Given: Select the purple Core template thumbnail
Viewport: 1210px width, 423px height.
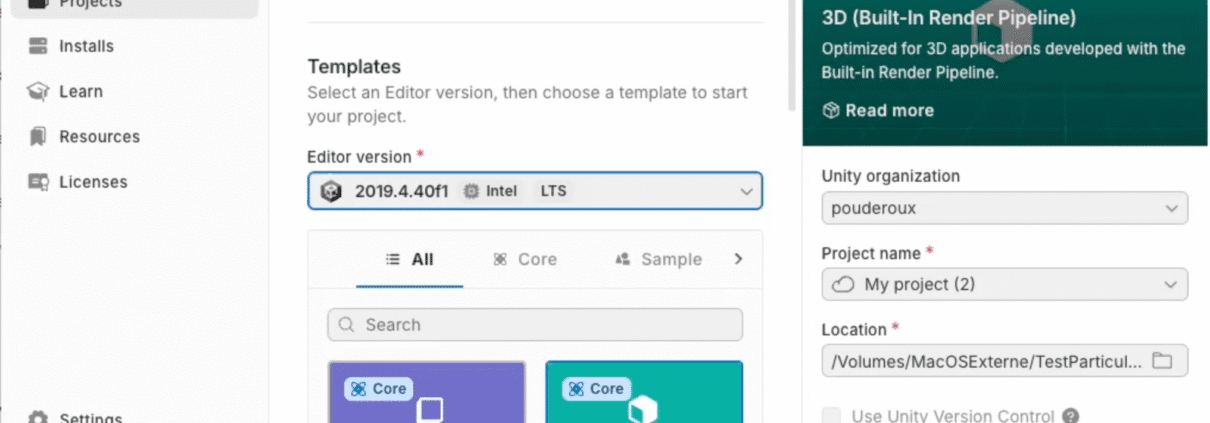Looking at the screenshot, I should click(427, 393).
